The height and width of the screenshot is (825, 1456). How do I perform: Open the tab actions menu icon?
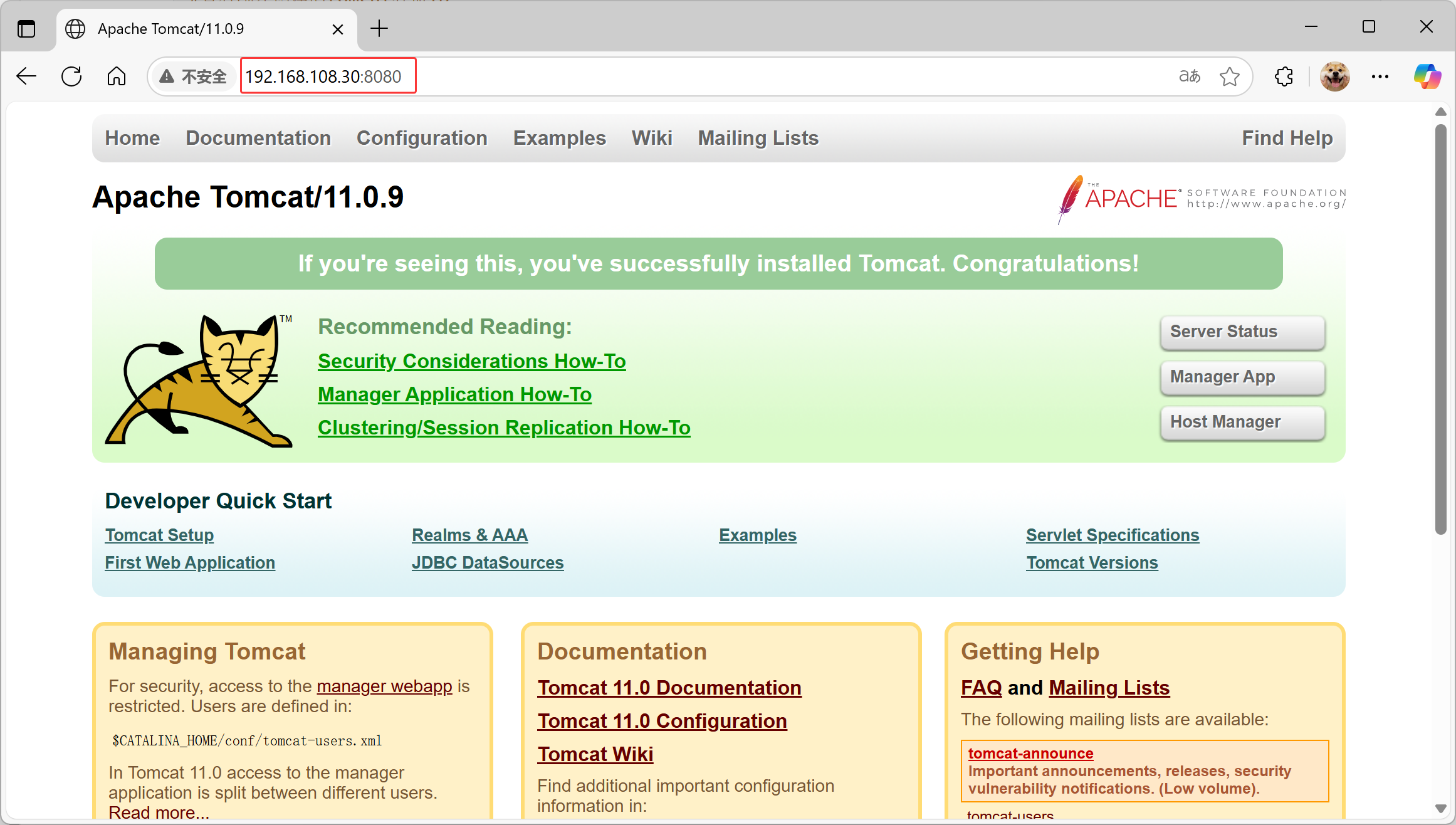pos(26,29)
